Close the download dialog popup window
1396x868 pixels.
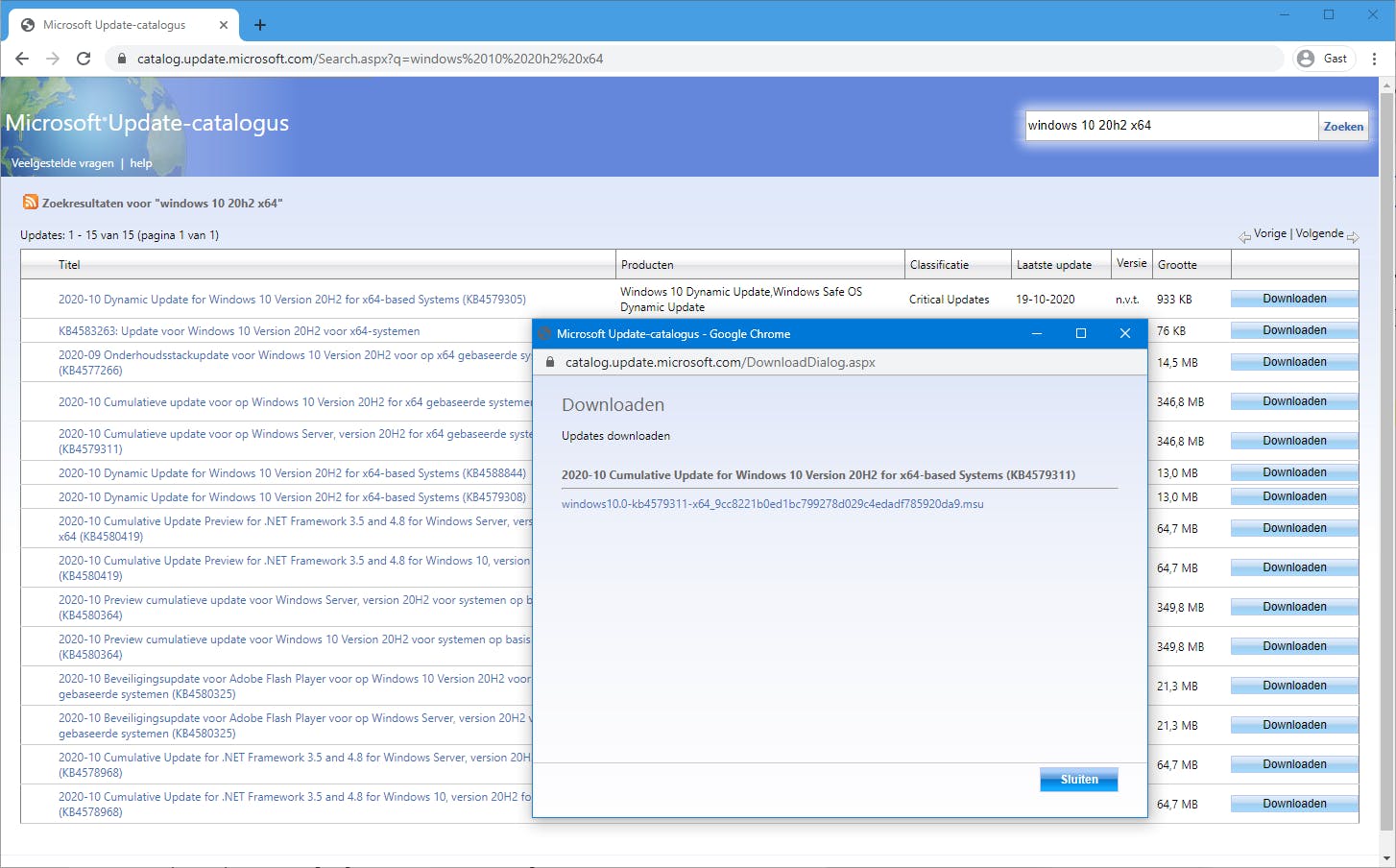click(x=1125, y=333)
